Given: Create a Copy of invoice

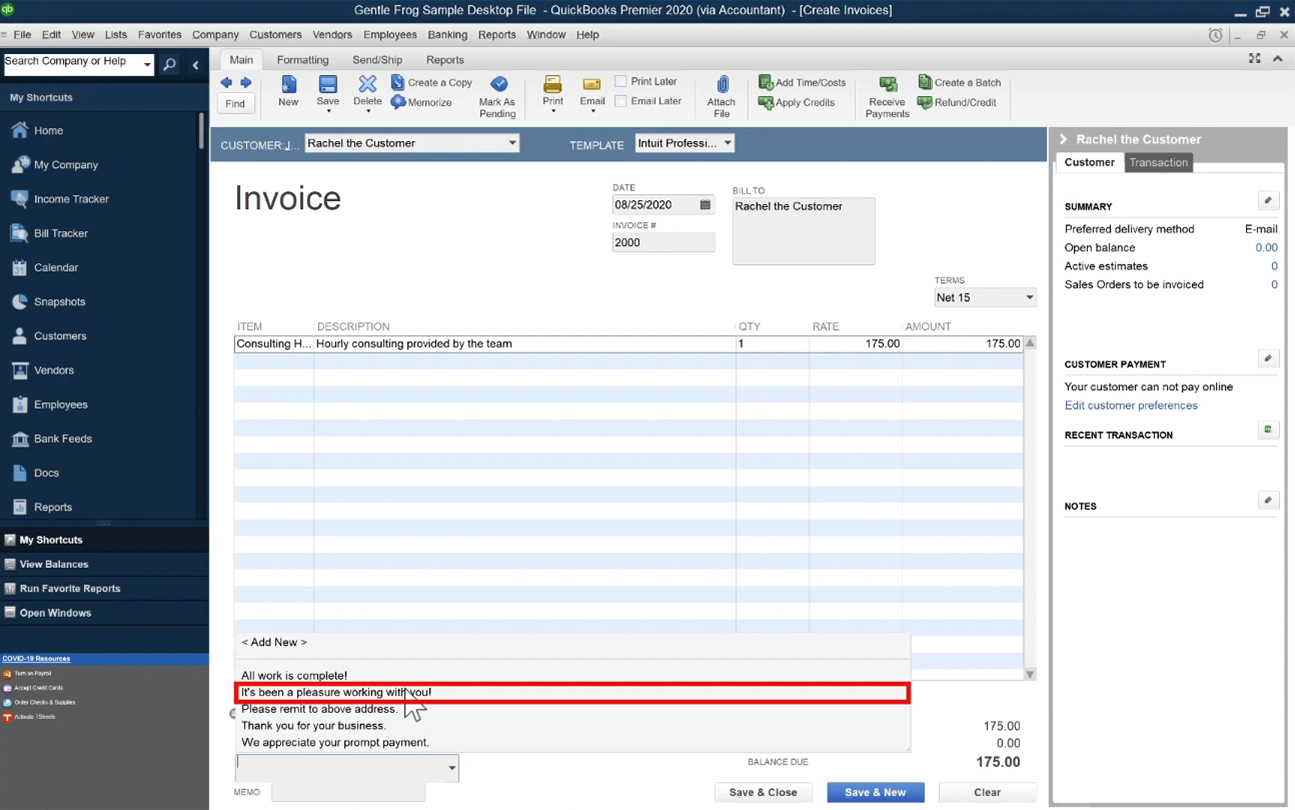Looking at the screenshot, I should click(431, 83).
